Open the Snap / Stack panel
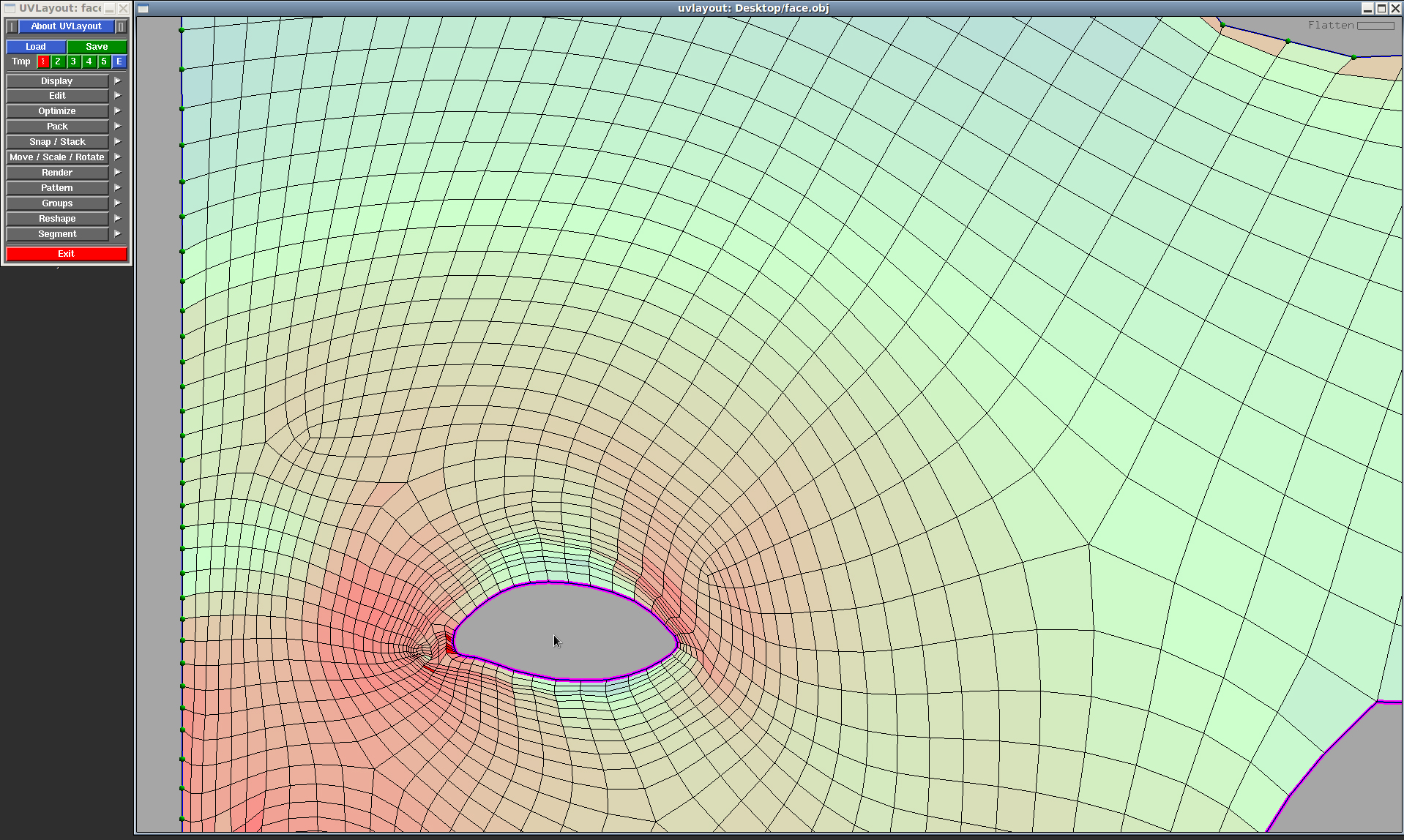Viewport: 1404px width, 840px height. coord(57,142)
